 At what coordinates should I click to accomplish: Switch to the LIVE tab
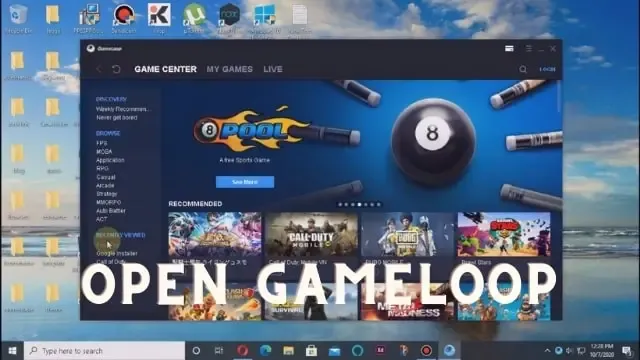[x=273, y=69]
